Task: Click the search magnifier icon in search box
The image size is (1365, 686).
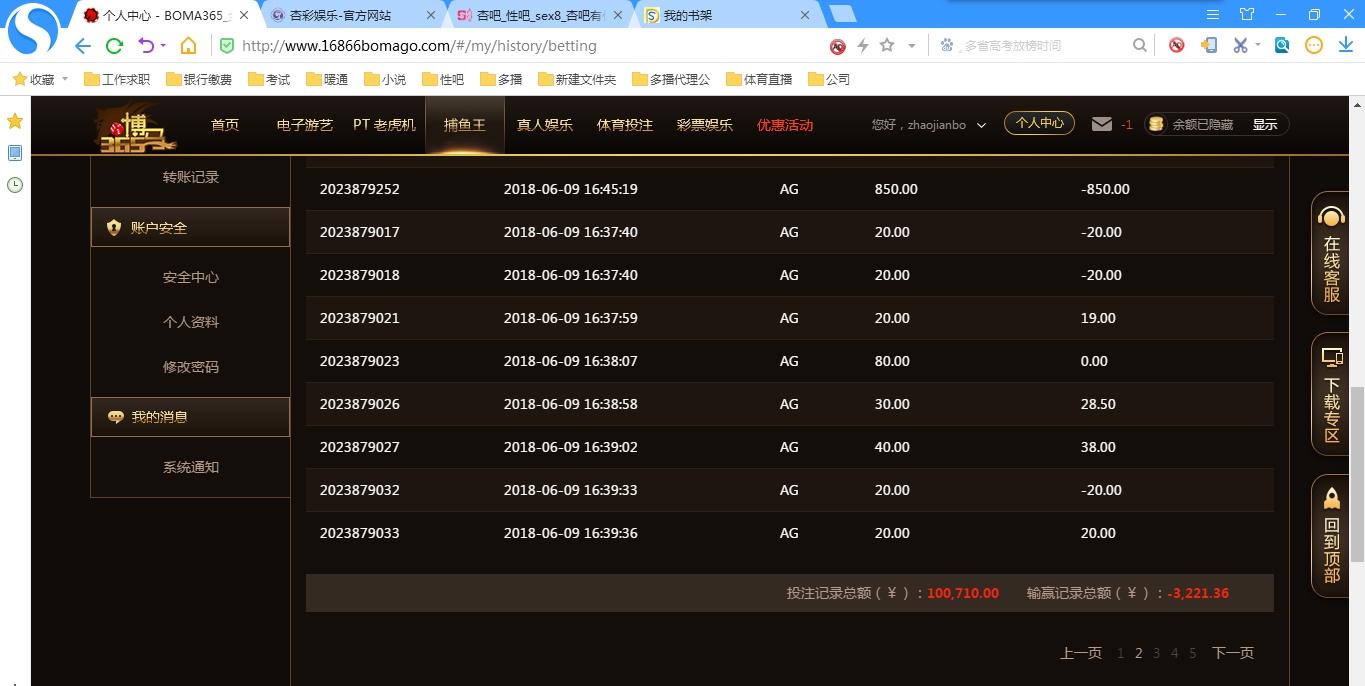Action: point(1140,46)
